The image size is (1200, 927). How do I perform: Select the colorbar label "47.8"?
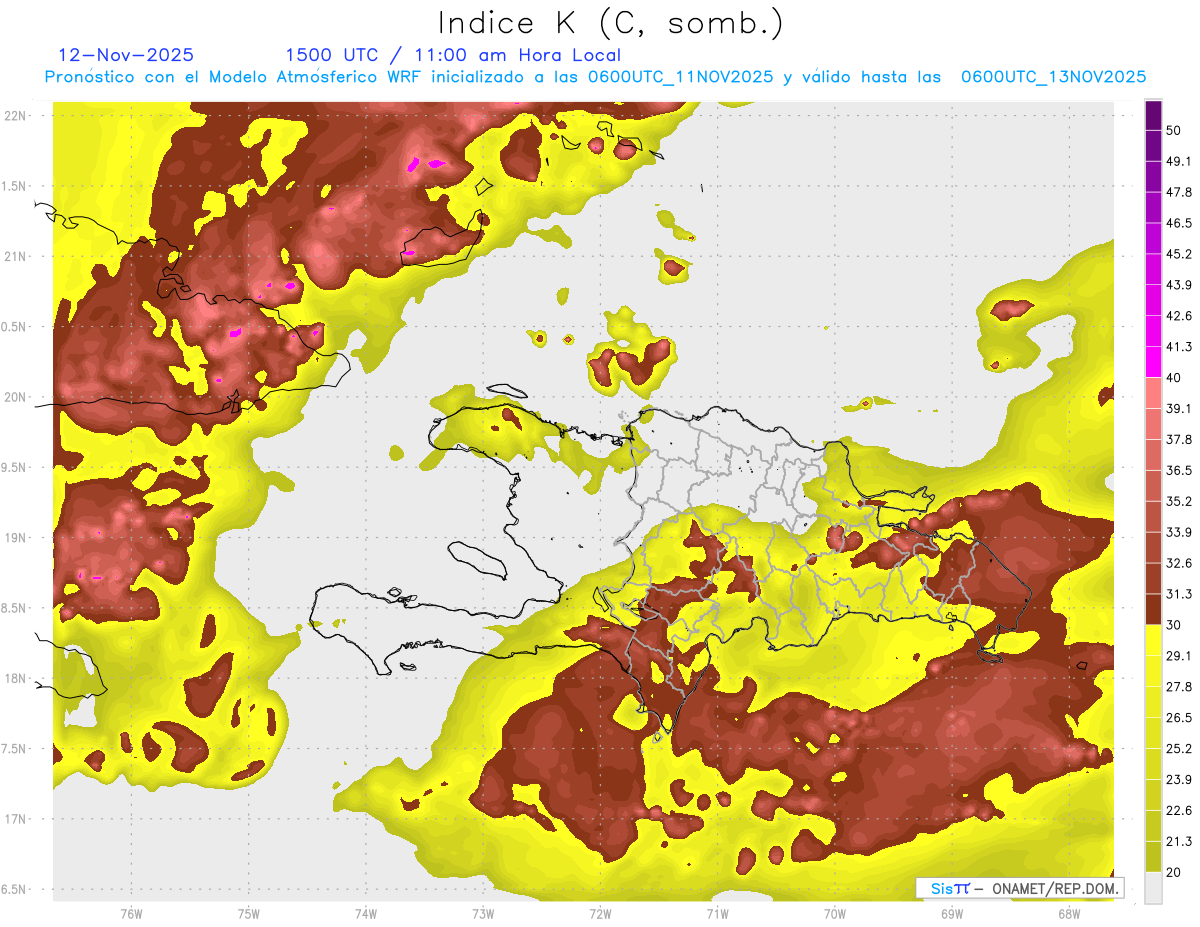click(x=1179, y=193)
